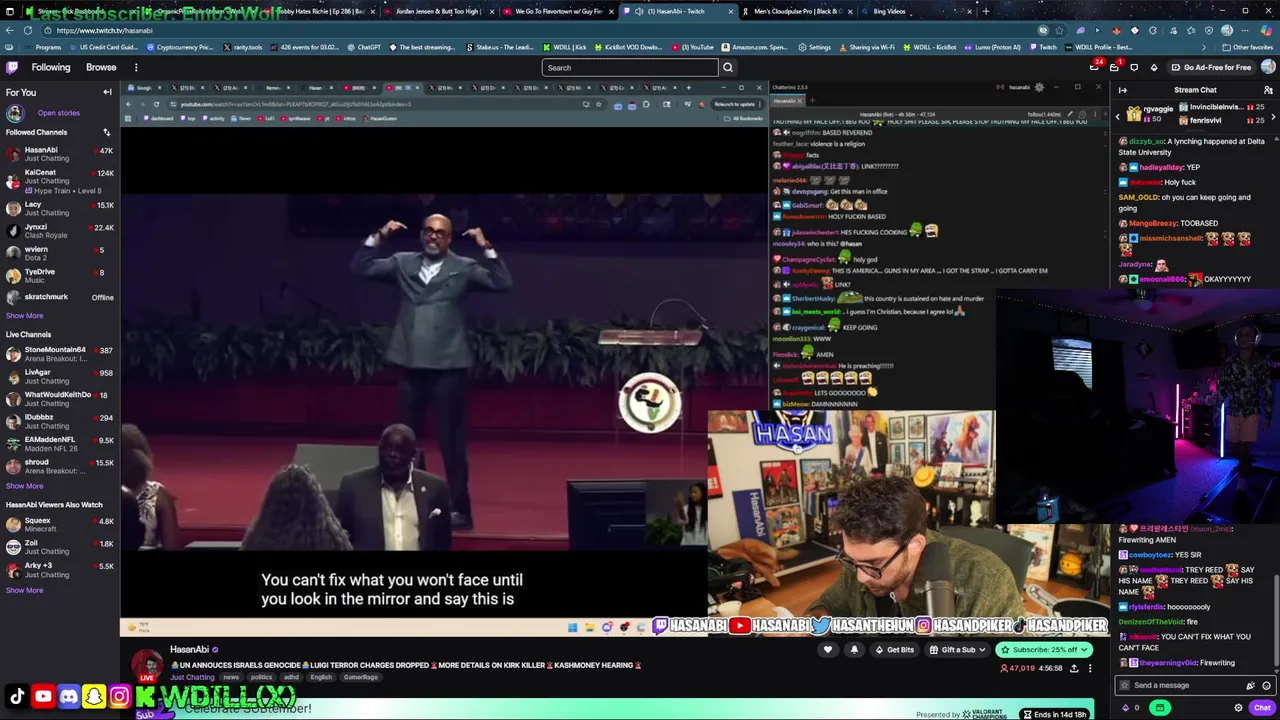
Task: Open the Instagram overlay icon
Action: pyautogui.click(x=119, y=697)
